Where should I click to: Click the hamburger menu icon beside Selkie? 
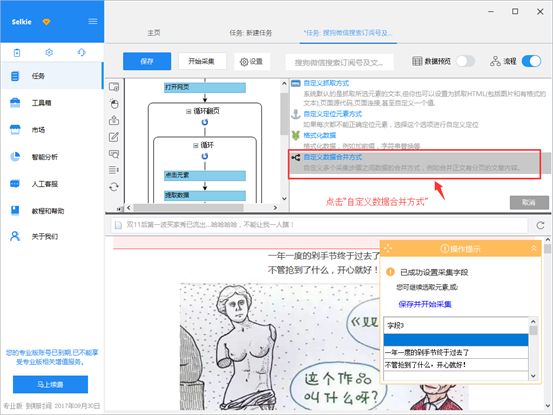coord(93,22)
